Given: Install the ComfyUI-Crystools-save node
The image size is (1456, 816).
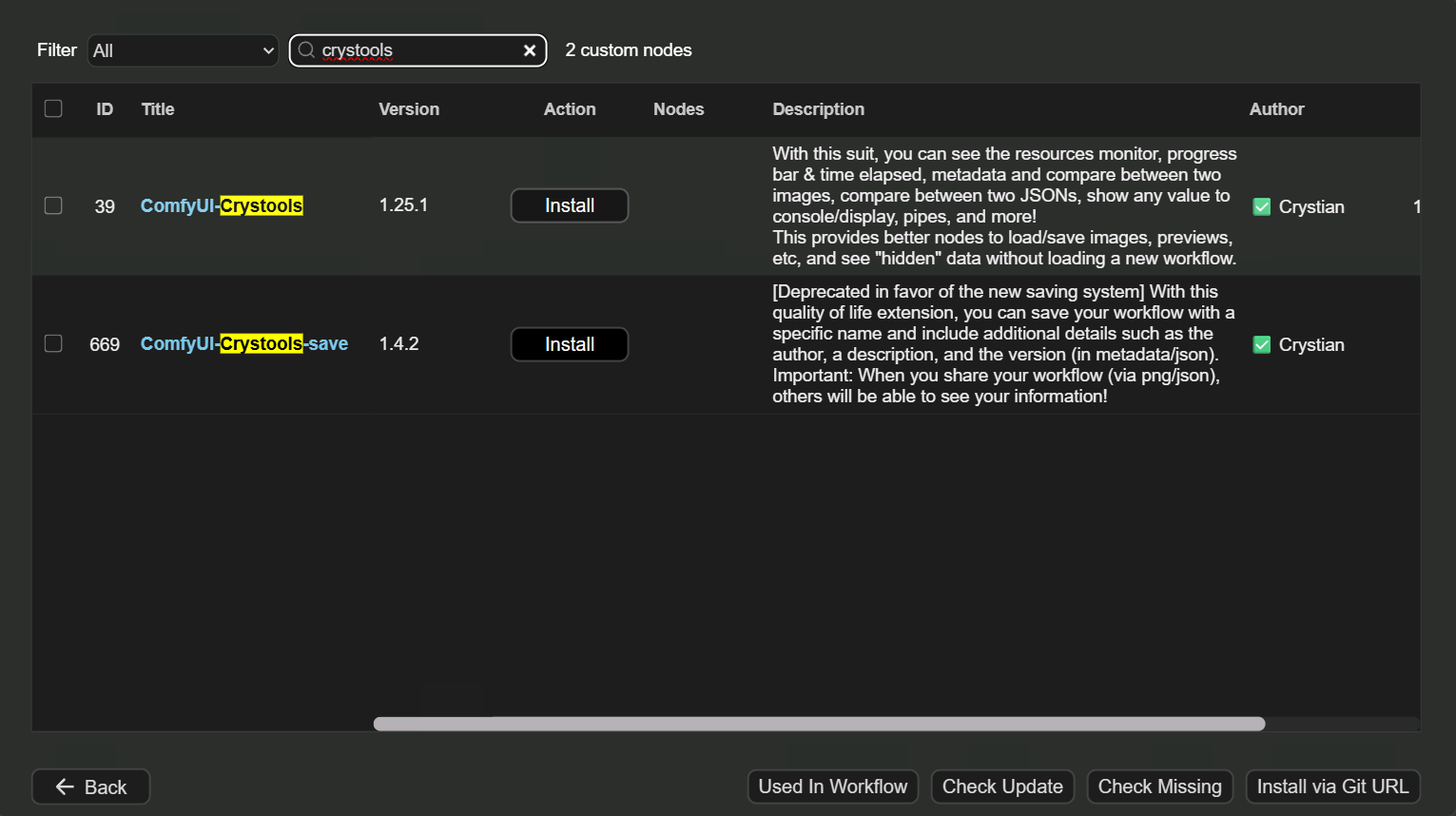Looking at the screenshot, I should pos(569,344).
